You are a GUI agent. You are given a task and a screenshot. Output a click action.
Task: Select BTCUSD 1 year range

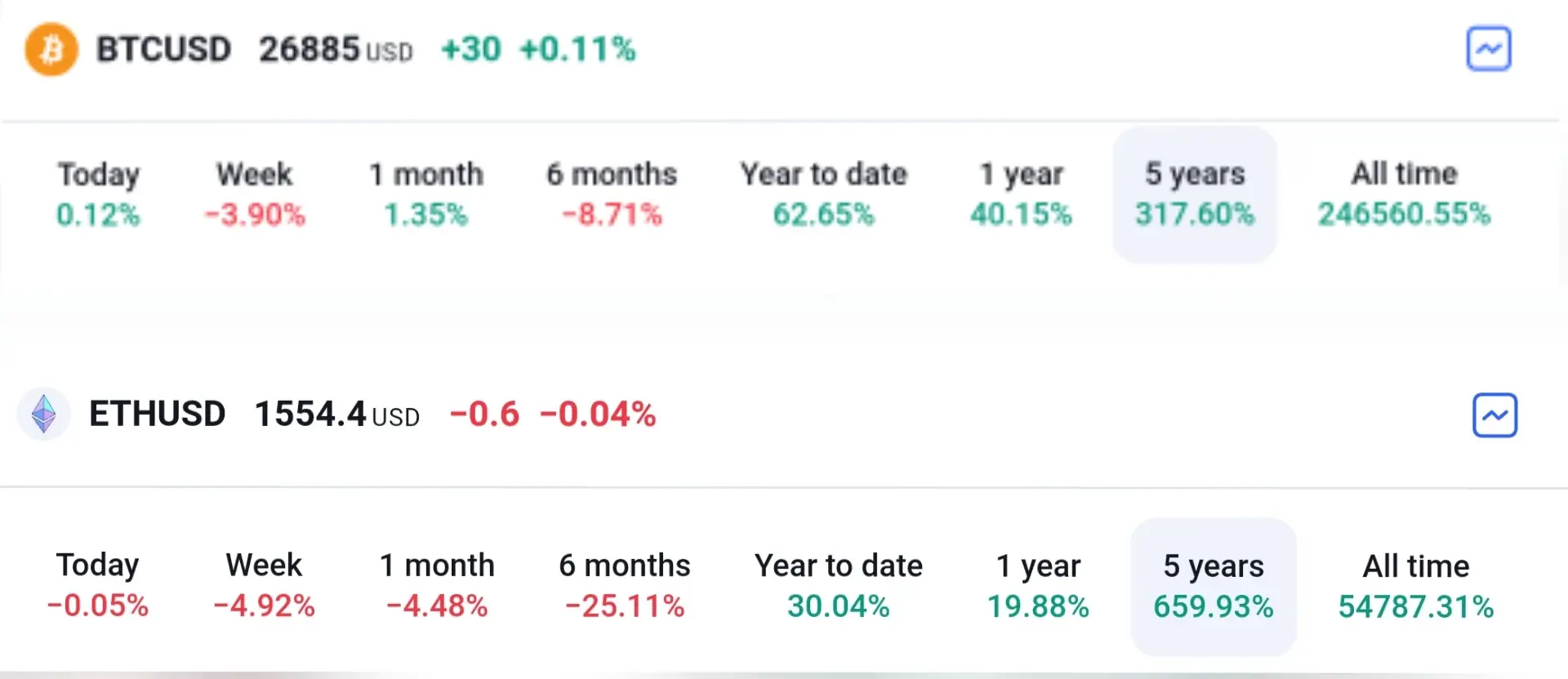tap(1021, 194)
